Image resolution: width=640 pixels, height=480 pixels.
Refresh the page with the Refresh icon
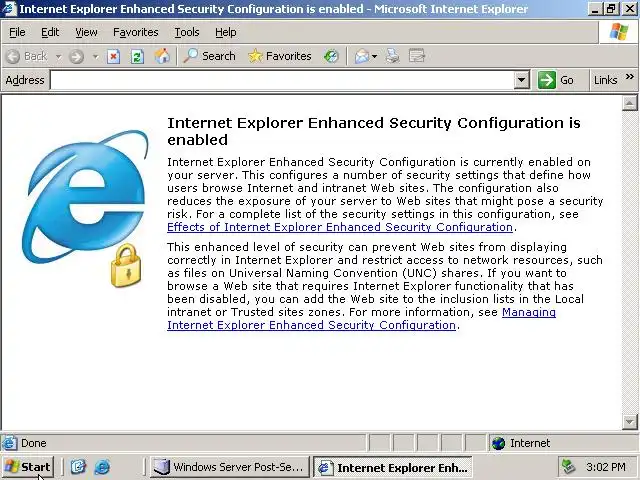coord(137,56)
